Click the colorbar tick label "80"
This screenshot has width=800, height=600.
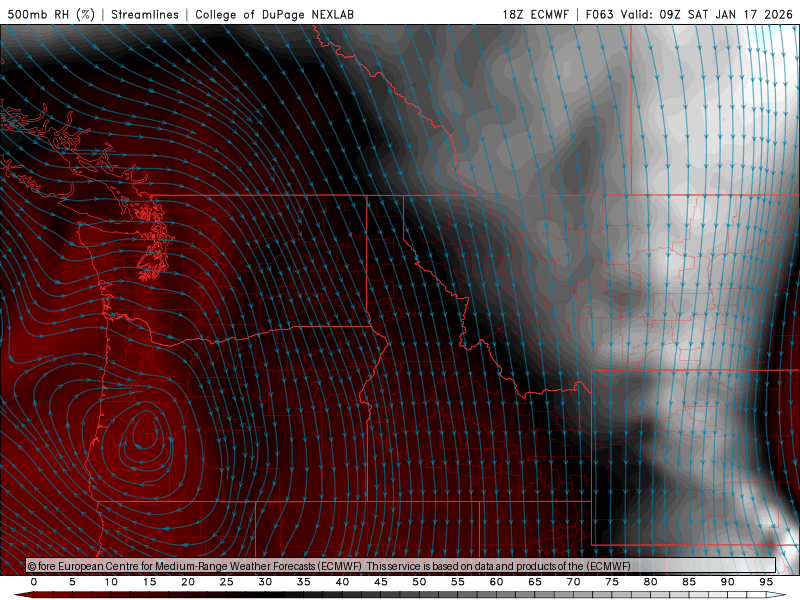tap(651, 582)
